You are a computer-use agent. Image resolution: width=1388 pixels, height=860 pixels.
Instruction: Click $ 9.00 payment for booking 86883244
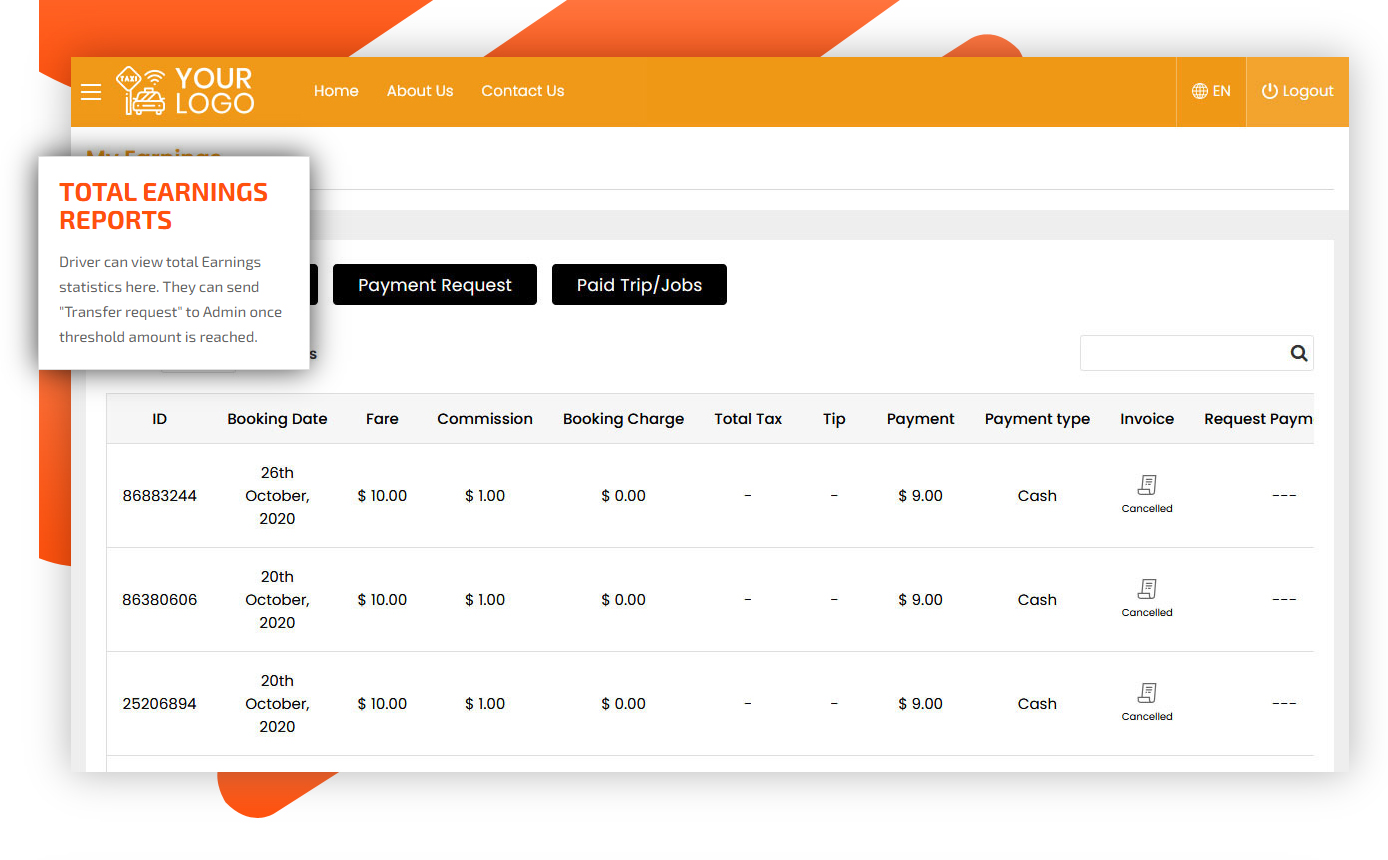920,496
